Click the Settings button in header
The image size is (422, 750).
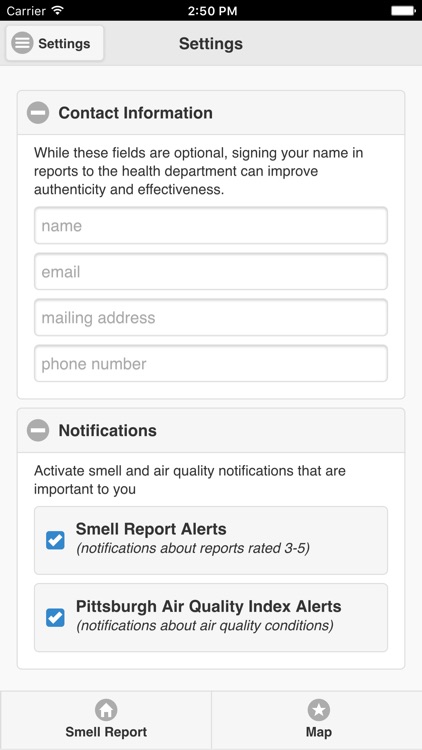55,44
